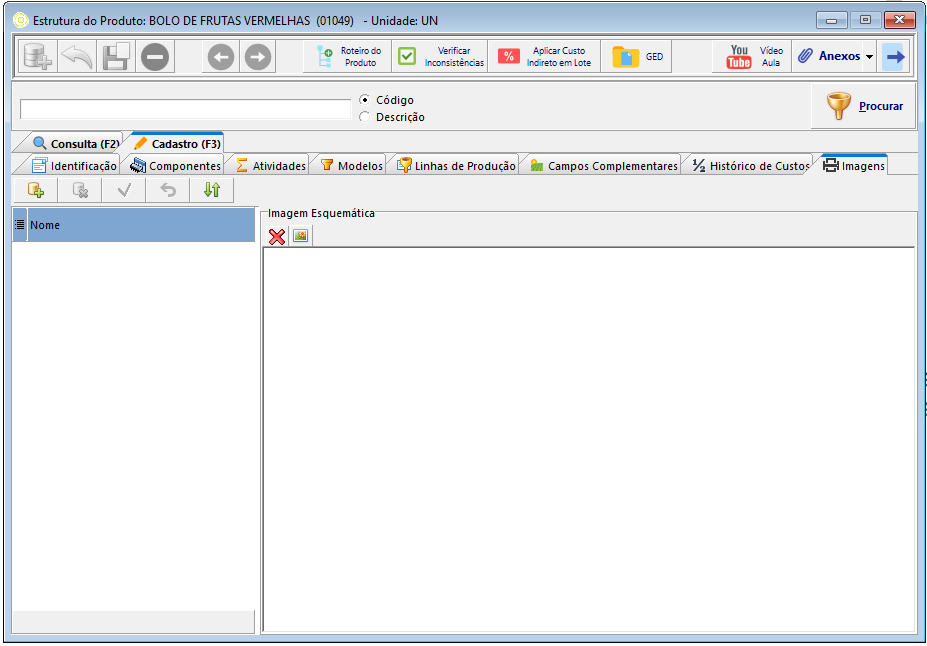
Task: Maximize the Estrutura do Produto window
Action: click(x=866, y=21)
